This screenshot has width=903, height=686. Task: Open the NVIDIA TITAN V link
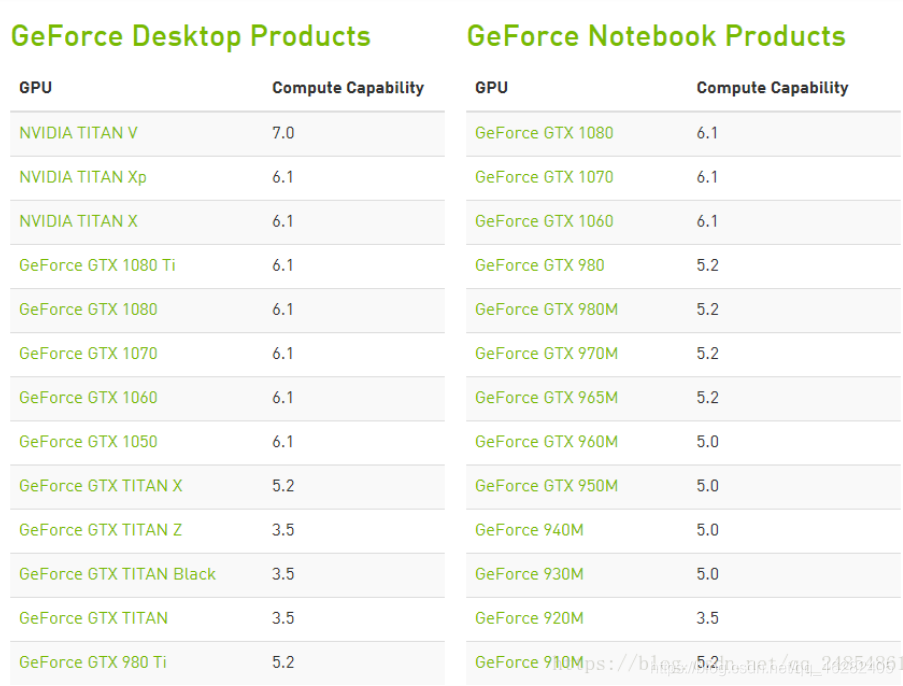(x=78, y=133)
